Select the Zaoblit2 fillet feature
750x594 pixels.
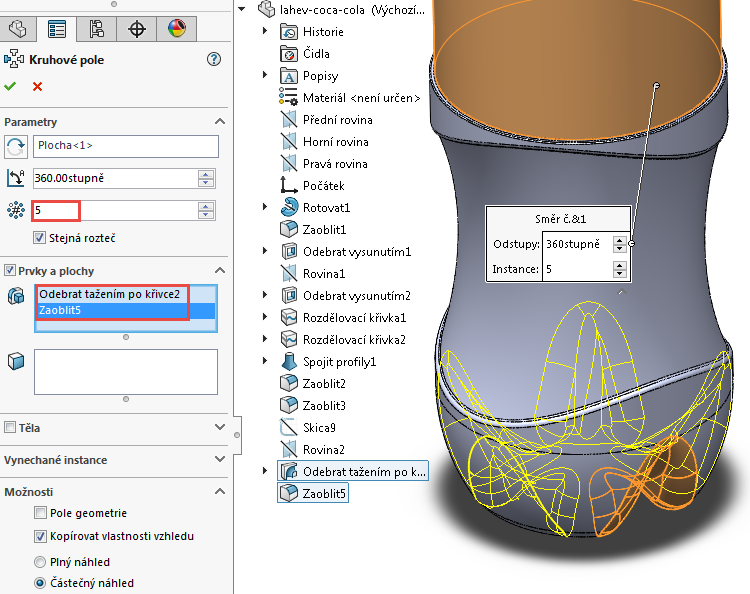324,384
